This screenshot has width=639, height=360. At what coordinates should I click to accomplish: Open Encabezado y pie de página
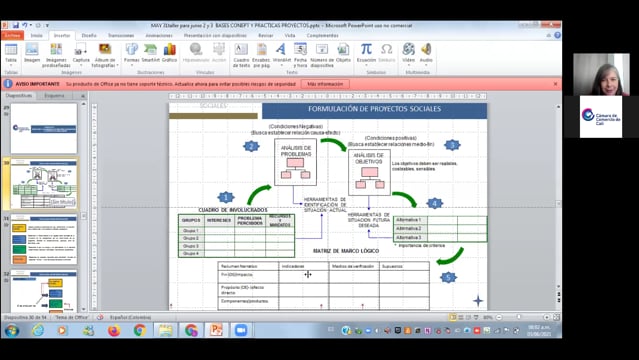261,55
